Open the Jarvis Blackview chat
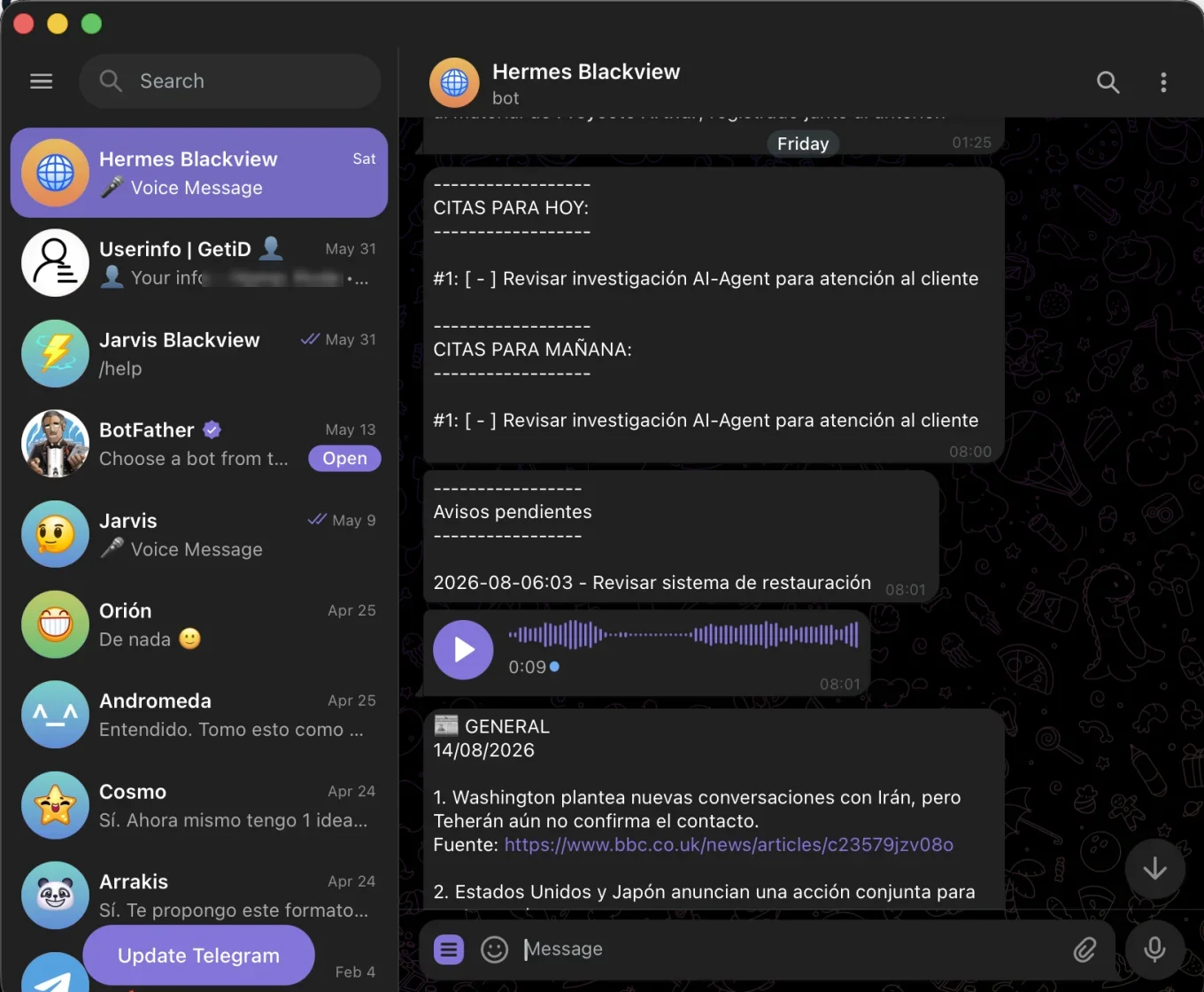The width and height of the screenshot is (1204, 992). pos(199,353)
